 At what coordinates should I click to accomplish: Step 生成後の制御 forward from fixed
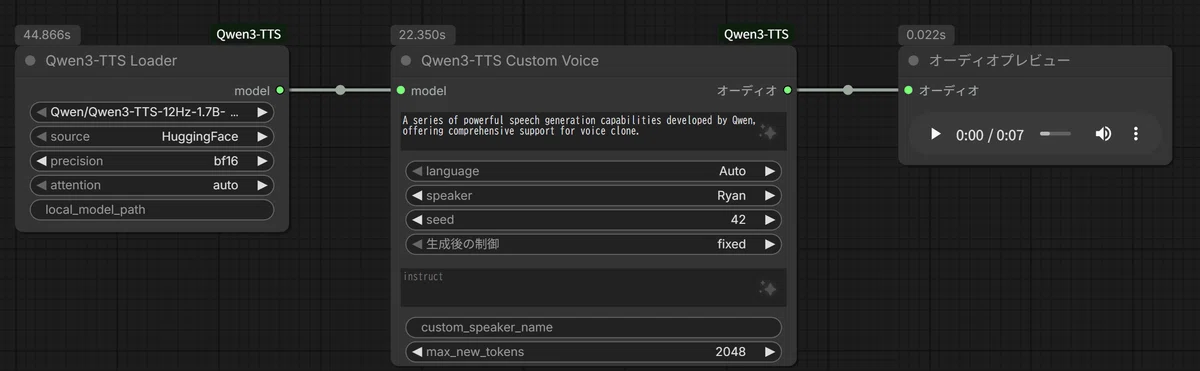769,244
